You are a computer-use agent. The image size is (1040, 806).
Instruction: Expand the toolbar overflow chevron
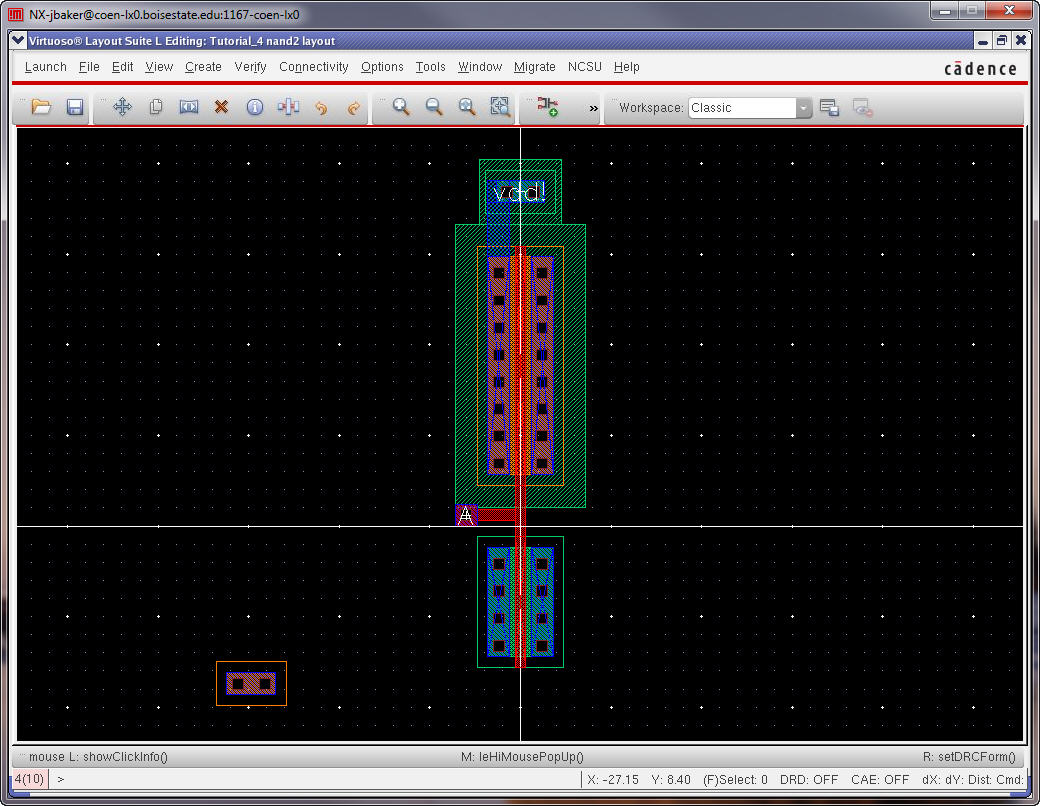tap(593, 108)
